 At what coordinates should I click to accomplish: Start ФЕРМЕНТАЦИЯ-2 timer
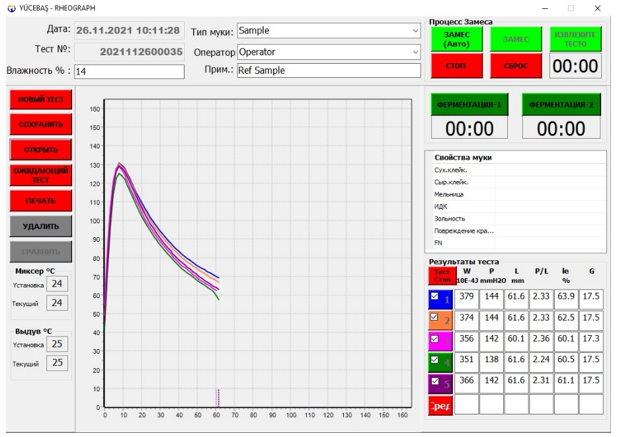click(561, 104)
